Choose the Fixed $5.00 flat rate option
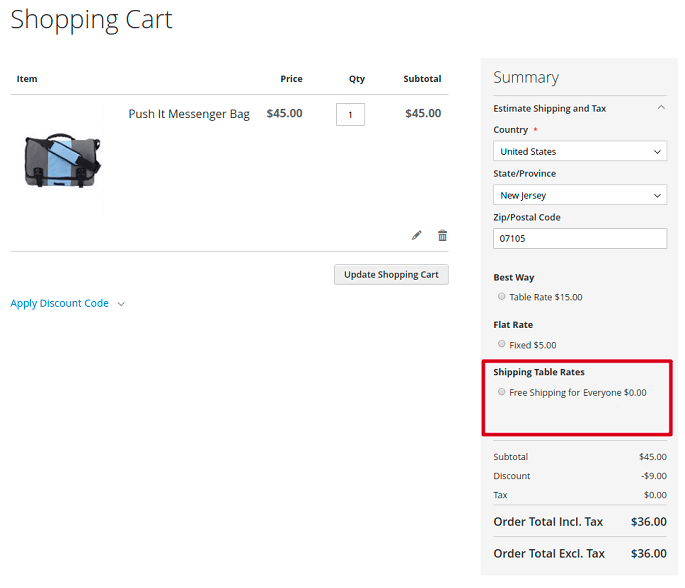The width and height of the screenshot is (685, 588). 502,345
